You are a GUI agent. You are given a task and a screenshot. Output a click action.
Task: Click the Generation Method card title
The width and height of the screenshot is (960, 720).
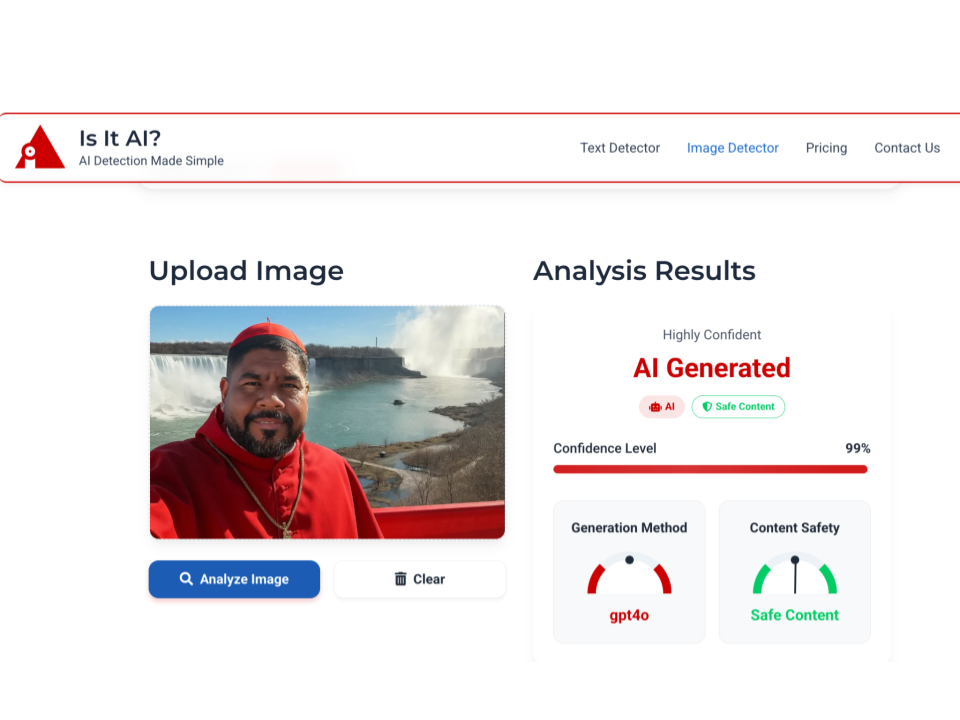(629, 528)
